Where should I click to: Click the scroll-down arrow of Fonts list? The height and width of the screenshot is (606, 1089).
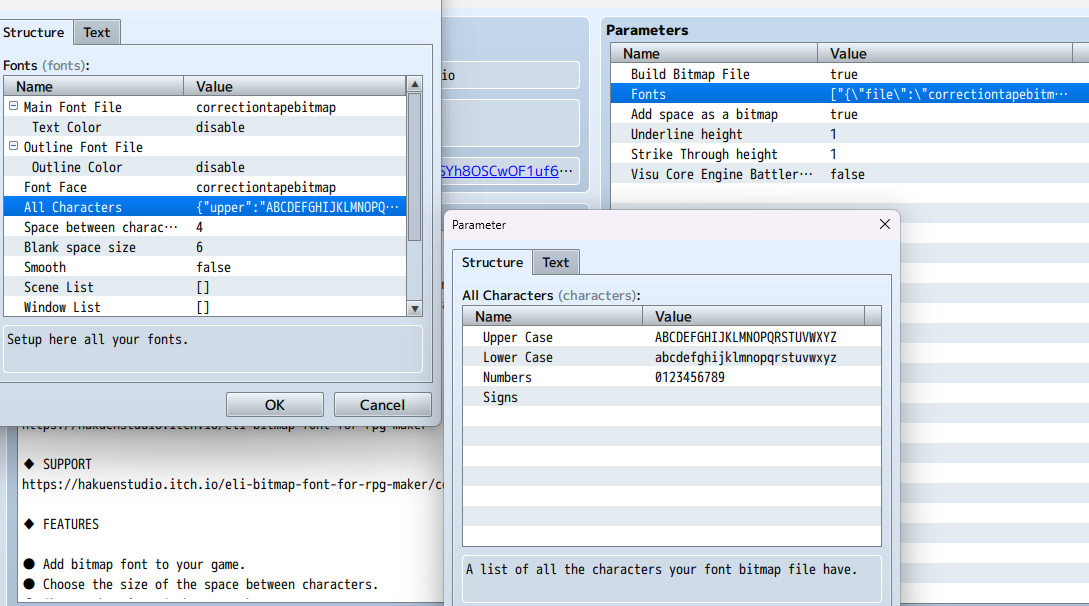tap(415, 308)
